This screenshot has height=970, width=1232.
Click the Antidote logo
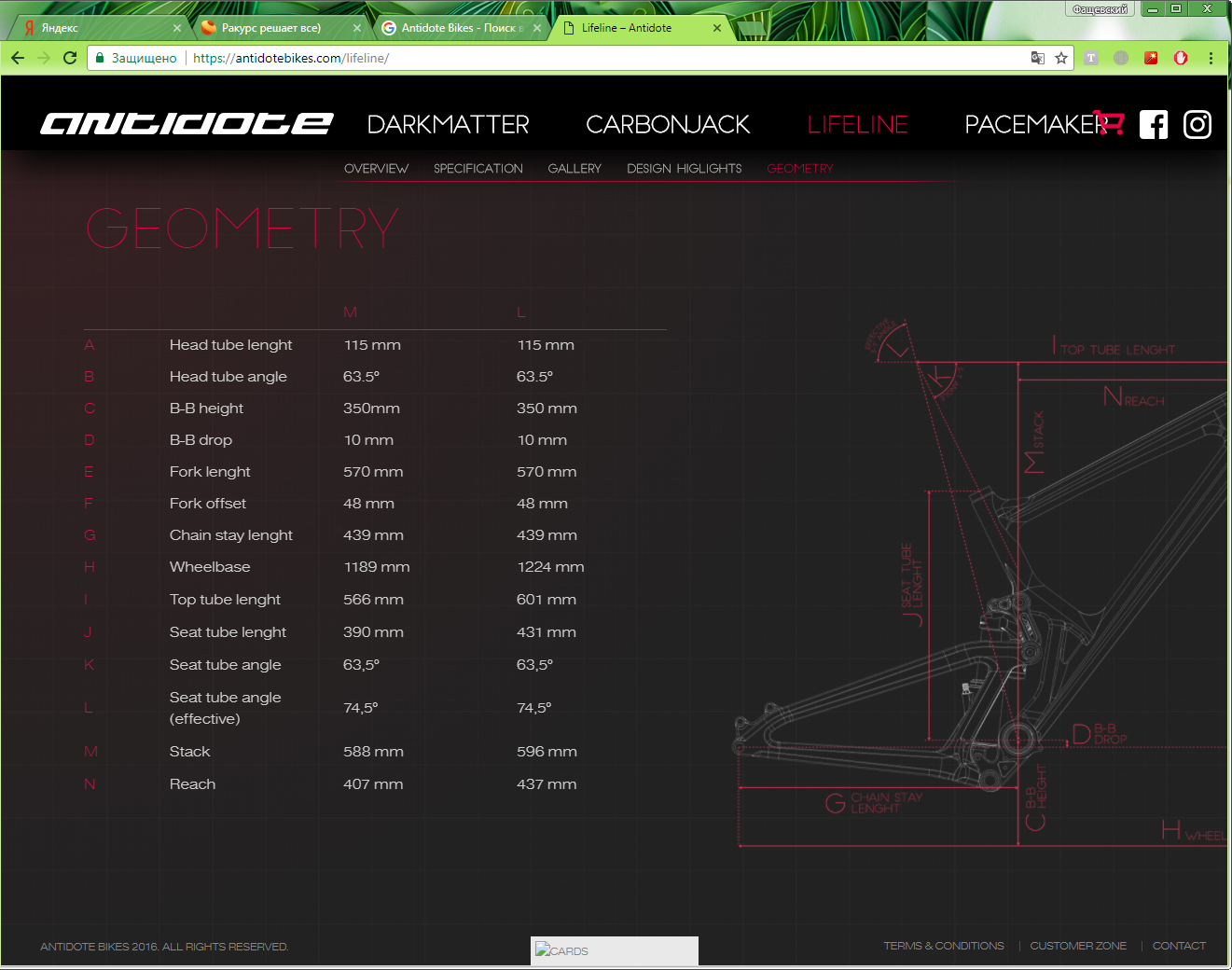pyautogui.click(x=187, y=124)
